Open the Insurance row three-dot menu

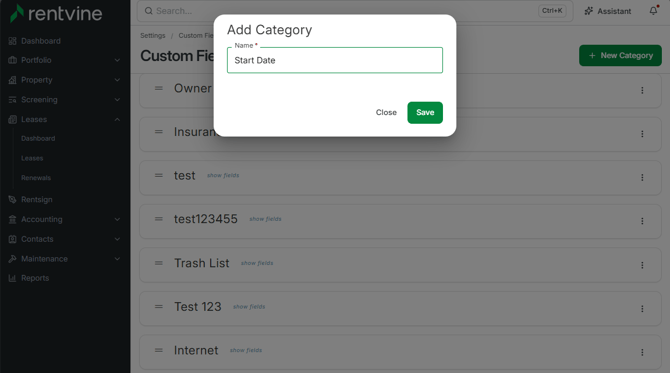click(642, 134)
